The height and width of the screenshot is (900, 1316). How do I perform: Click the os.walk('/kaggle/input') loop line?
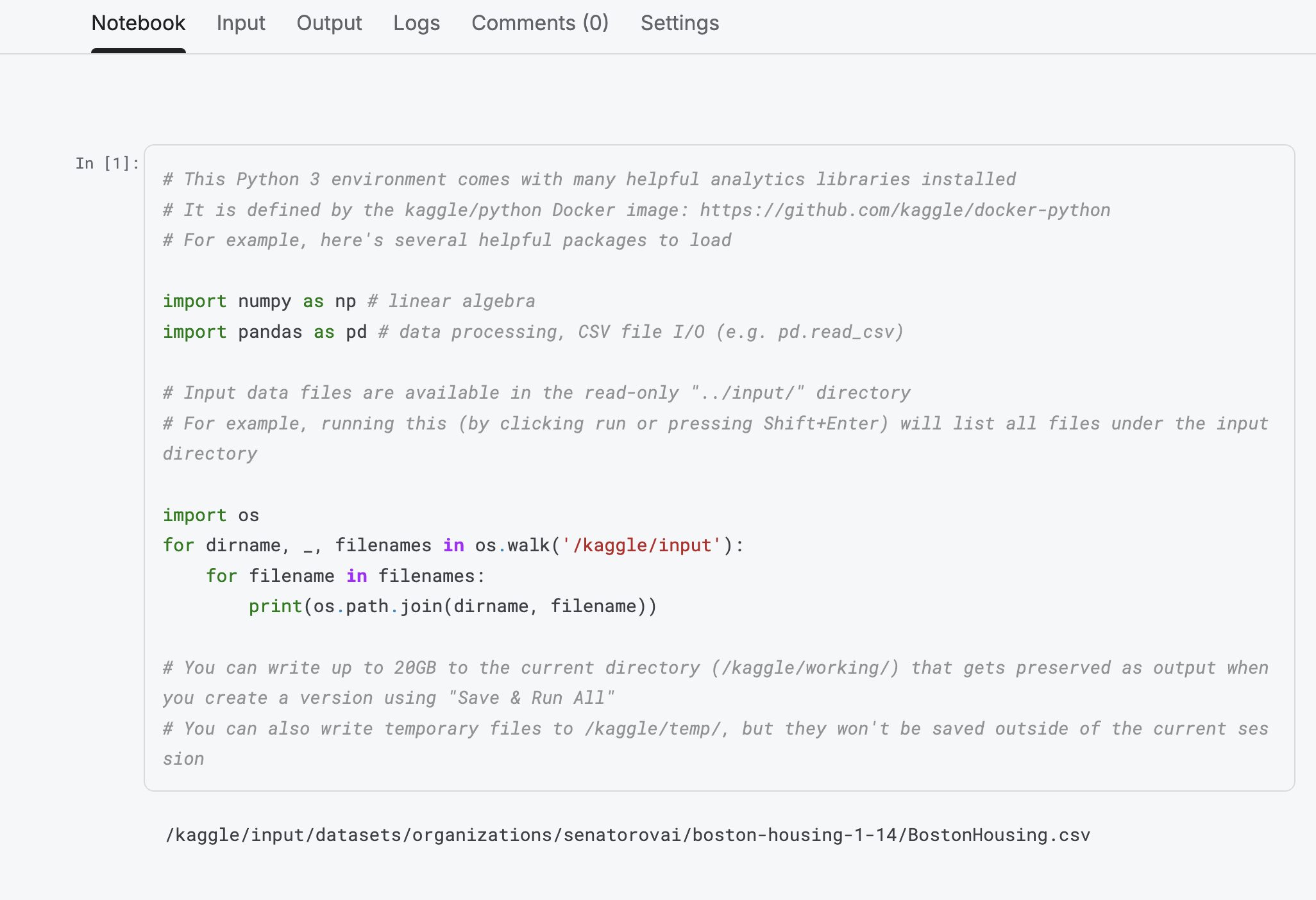coord(453,546)
